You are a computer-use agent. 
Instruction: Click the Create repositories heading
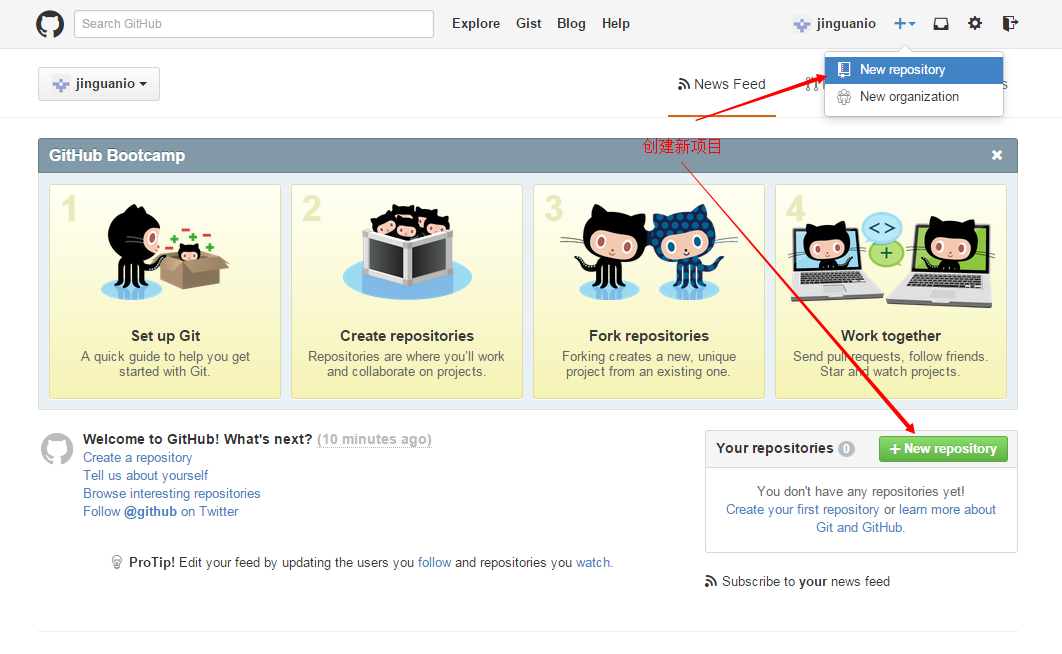407,336
